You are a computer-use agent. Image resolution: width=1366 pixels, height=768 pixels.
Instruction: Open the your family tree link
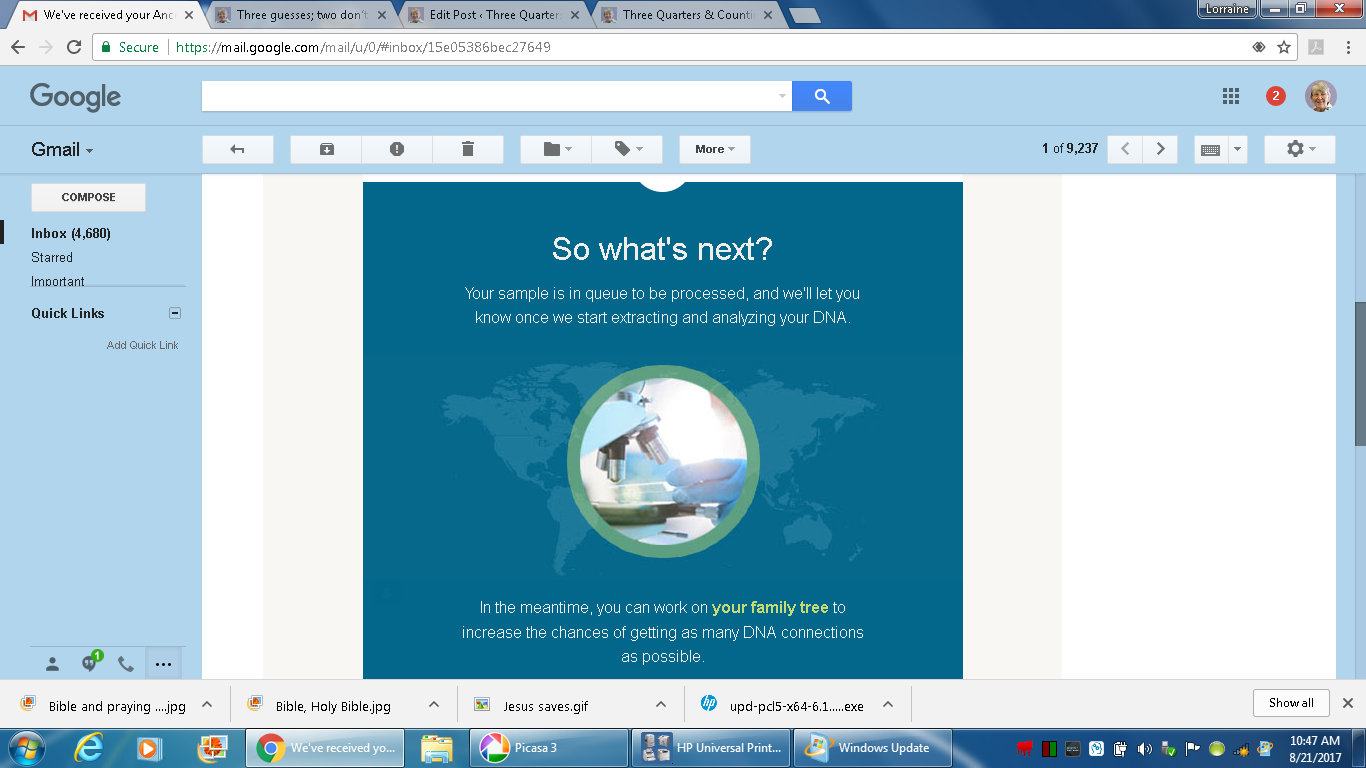(770, 607)
